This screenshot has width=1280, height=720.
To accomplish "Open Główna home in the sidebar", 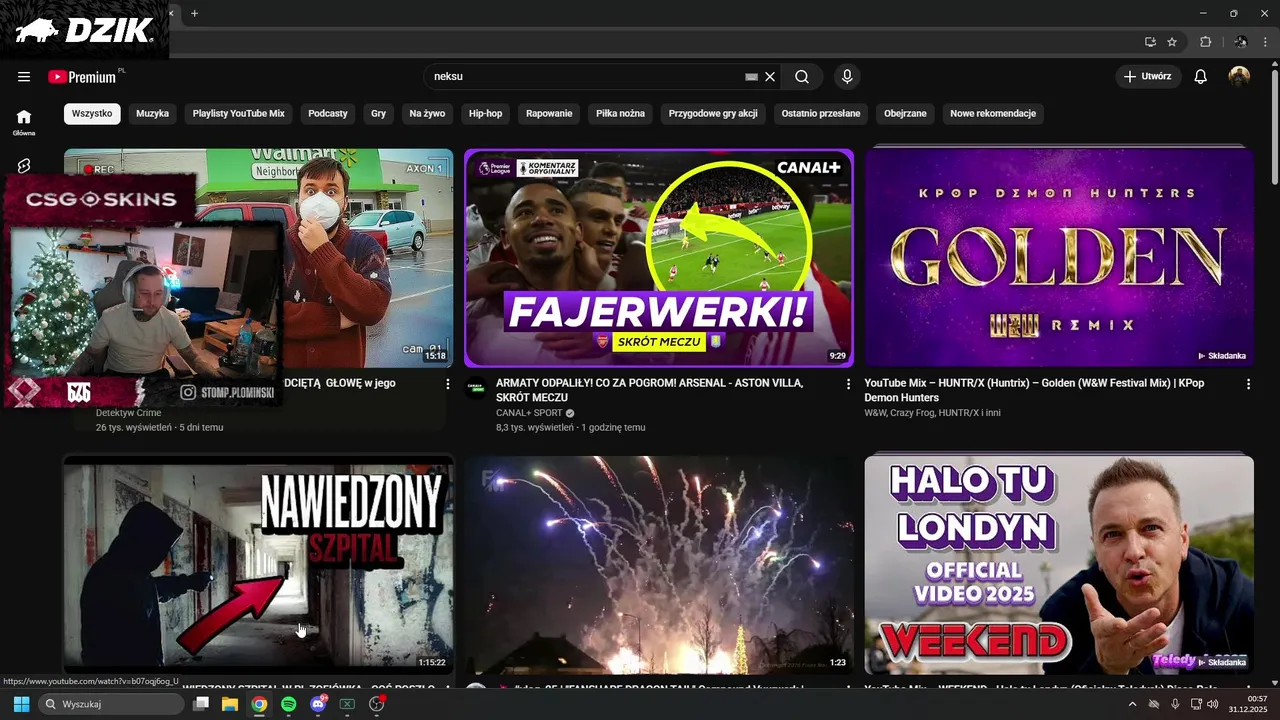I will [x=24, y=122].
